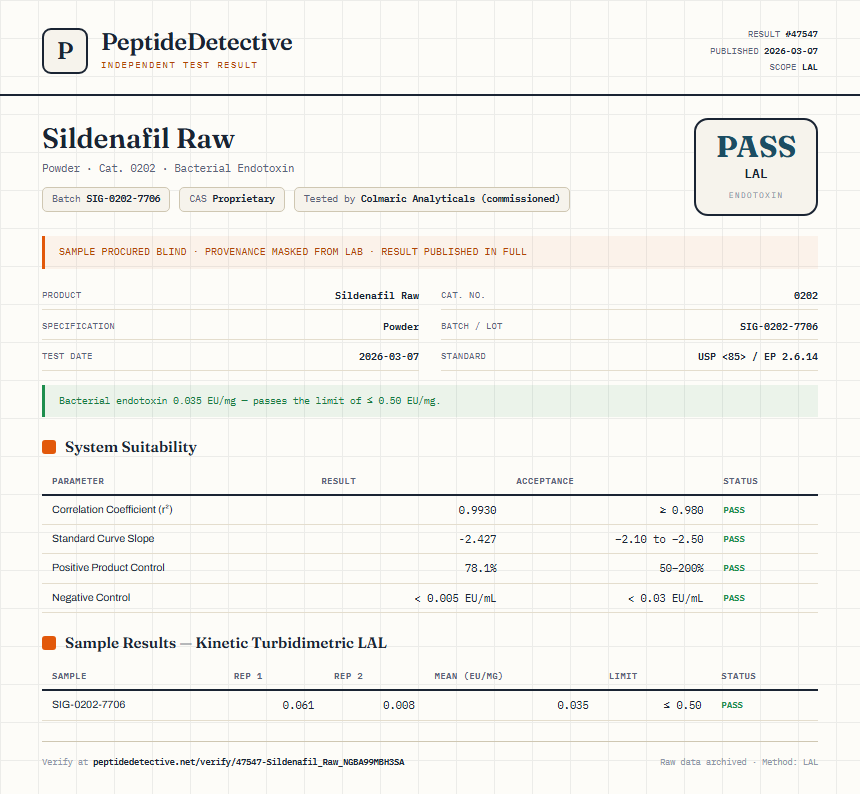
Task: Click the STANDARD value USP <85> / EP 2.6.14
Action: point(757,356)
